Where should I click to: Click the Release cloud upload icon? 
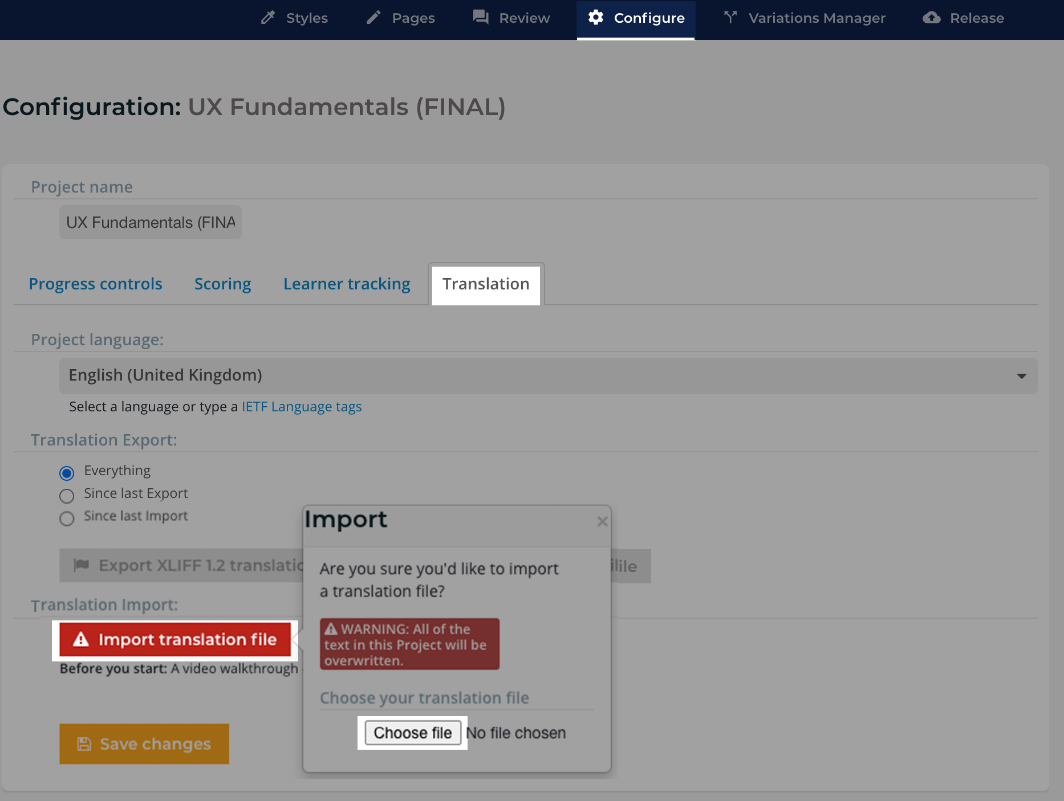tap(932, 18)
